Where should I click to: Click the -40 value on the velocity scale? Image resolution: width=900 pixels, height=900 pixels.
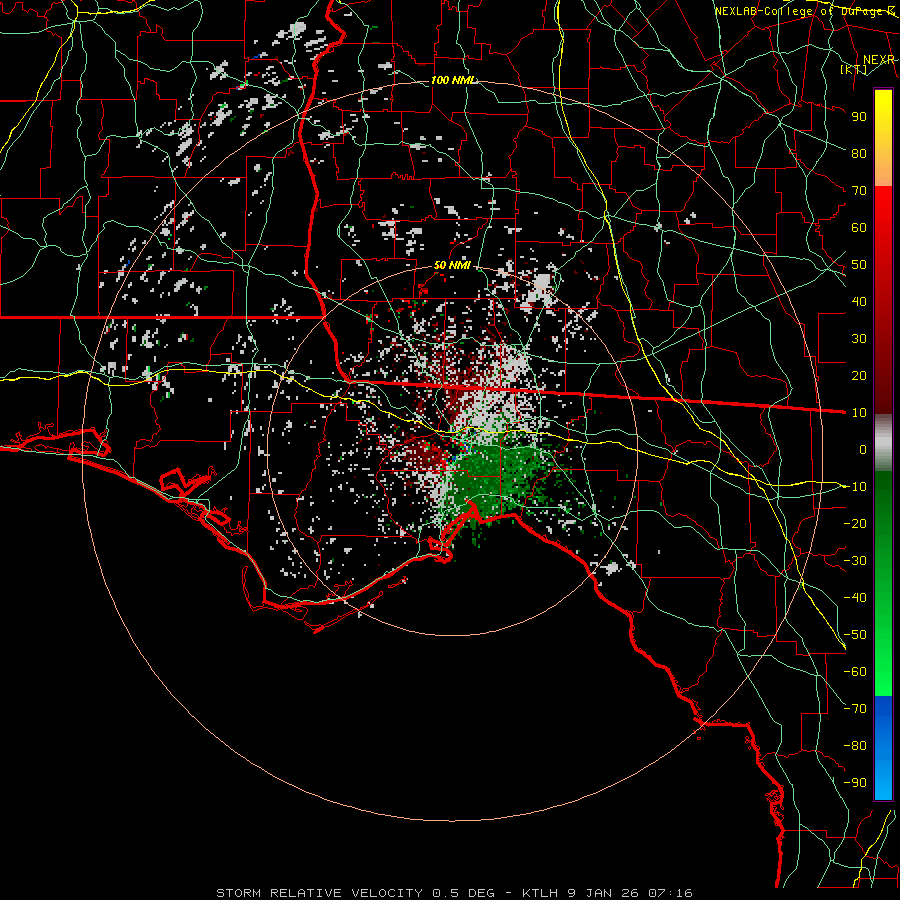click(855, 598)
